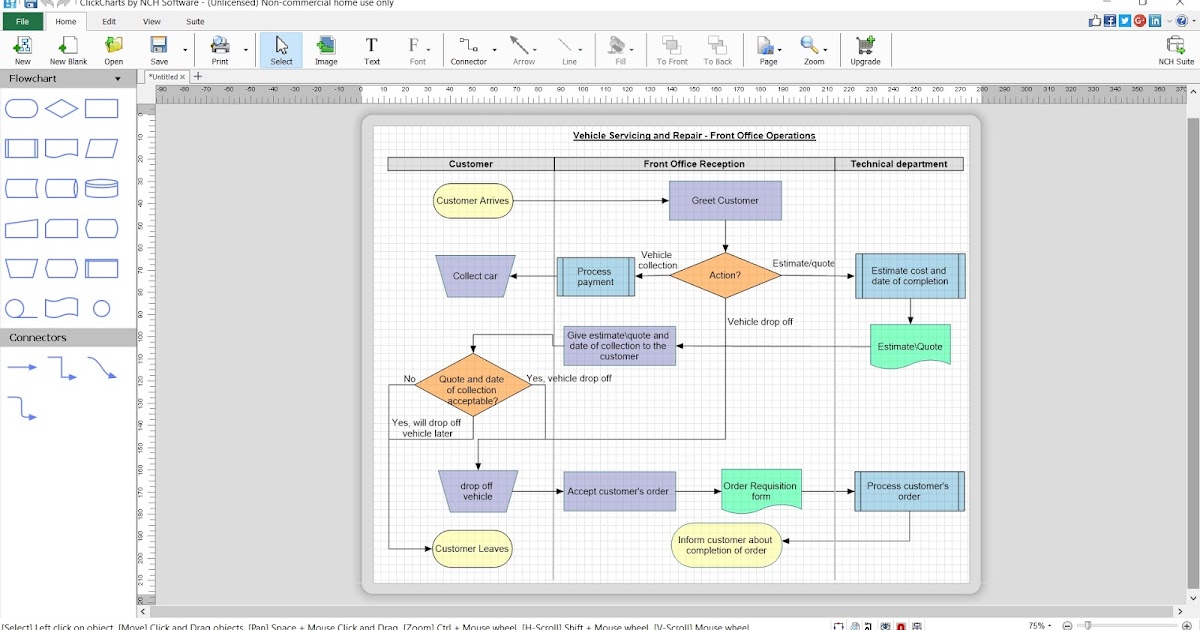Bring shape forward with To Front icon

(670, 47)
